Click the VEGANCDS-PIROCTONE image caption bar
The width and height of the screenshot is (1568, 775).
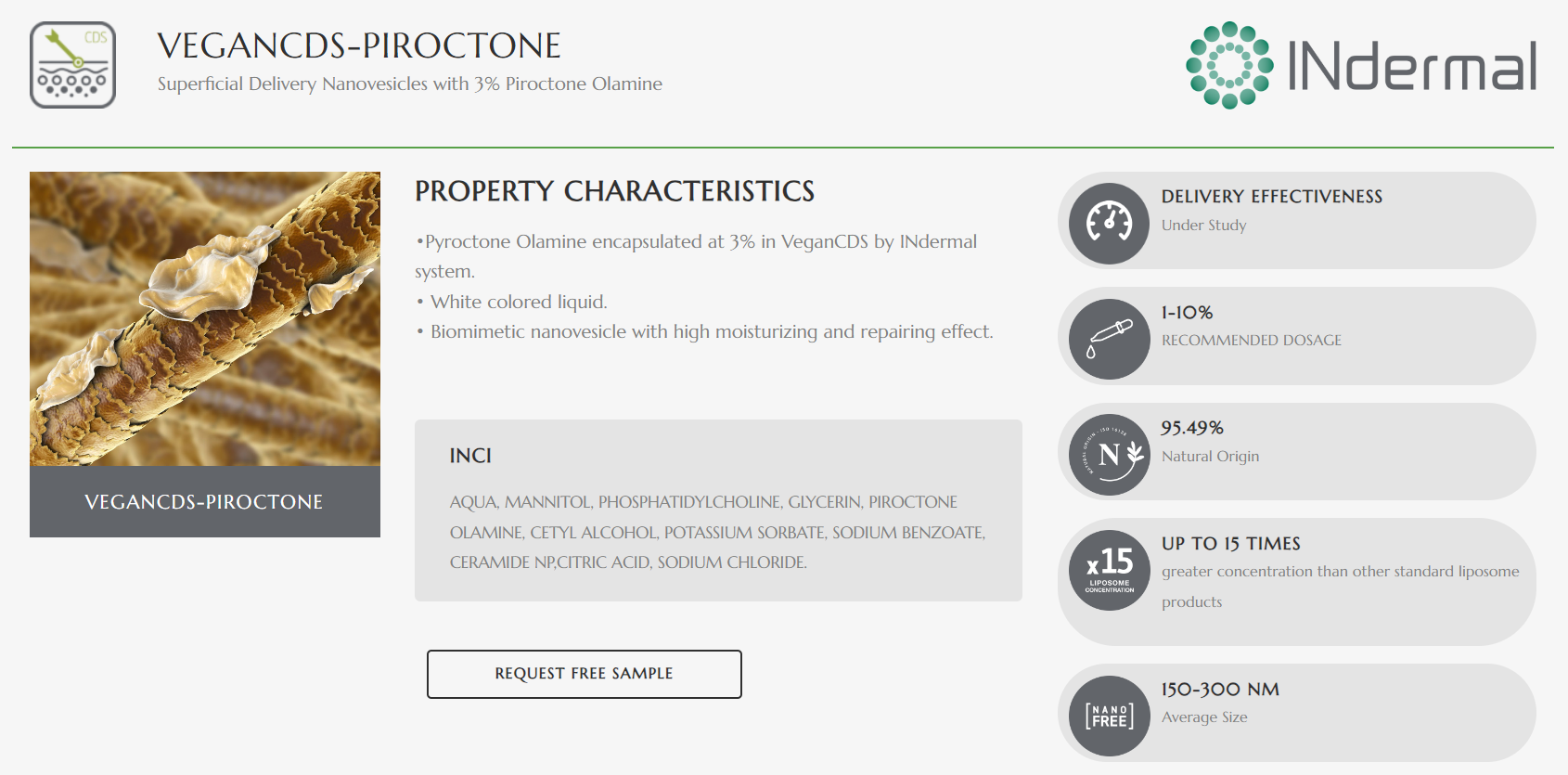205,502
